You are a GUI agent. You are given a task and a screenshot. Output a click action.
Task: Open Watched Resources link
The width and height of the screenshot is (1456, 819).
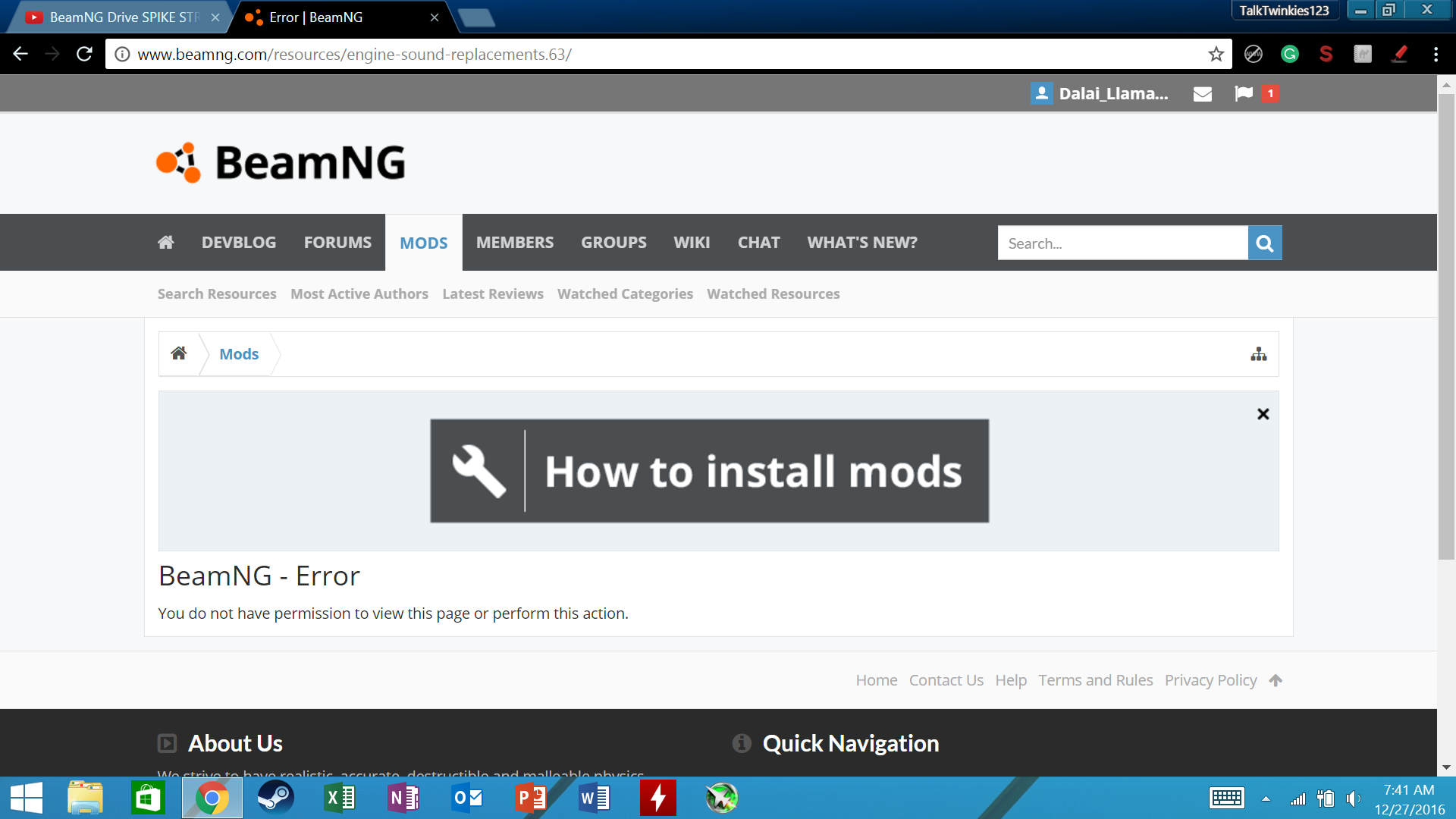point(773,293)
